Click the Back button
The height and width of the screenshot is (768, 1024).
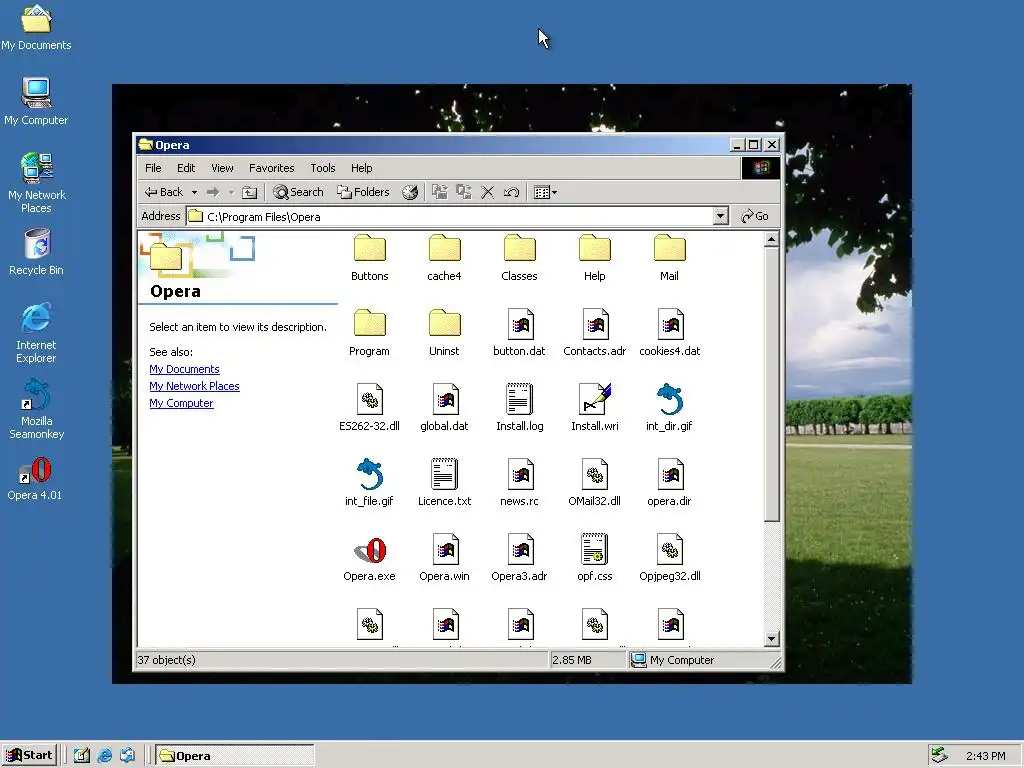click(165, 192)
